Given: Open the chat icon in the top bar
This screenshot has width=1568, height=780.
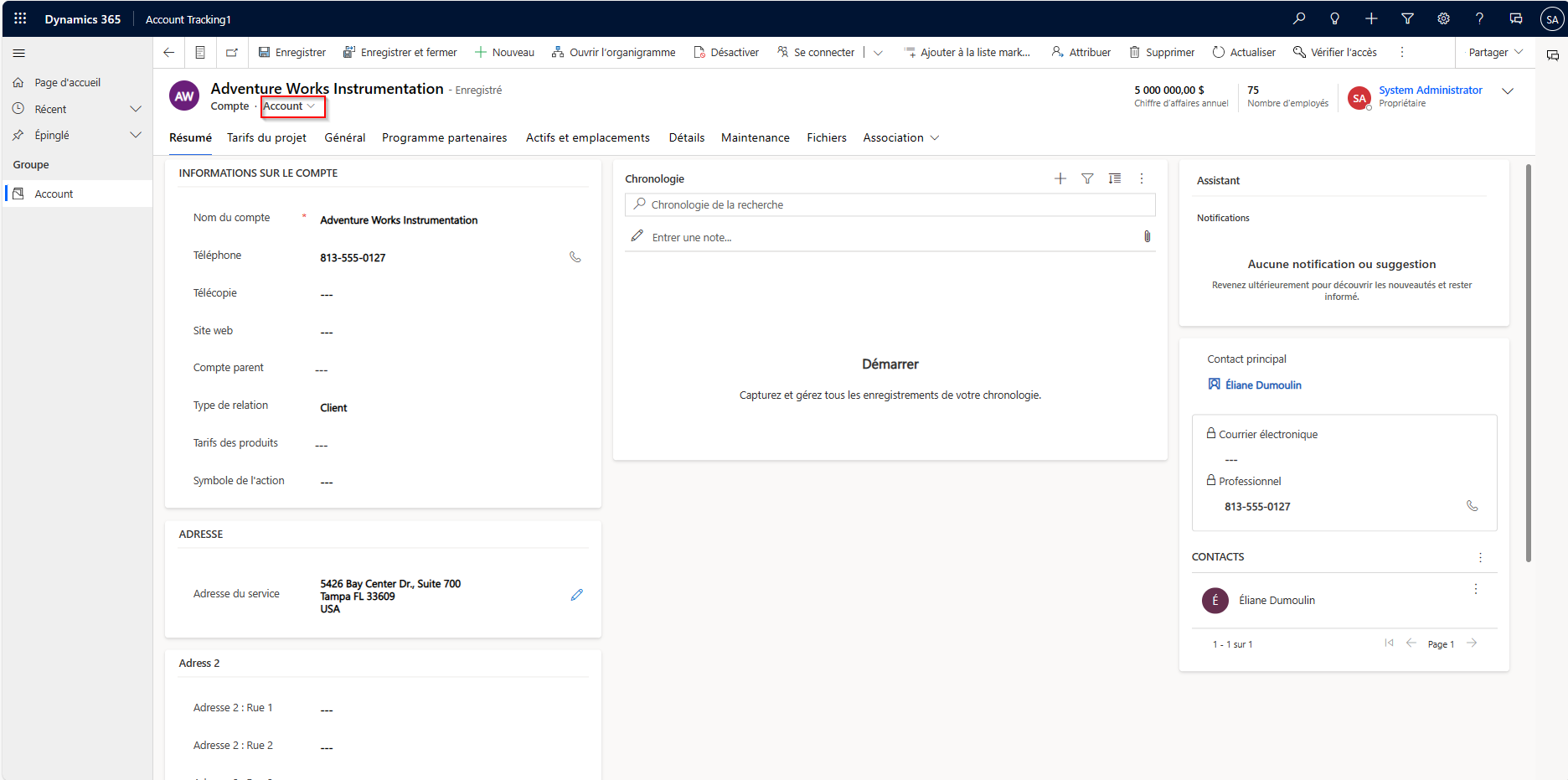Looking at the screenshot, I should pyautogui.click(x=1515, y=18).
